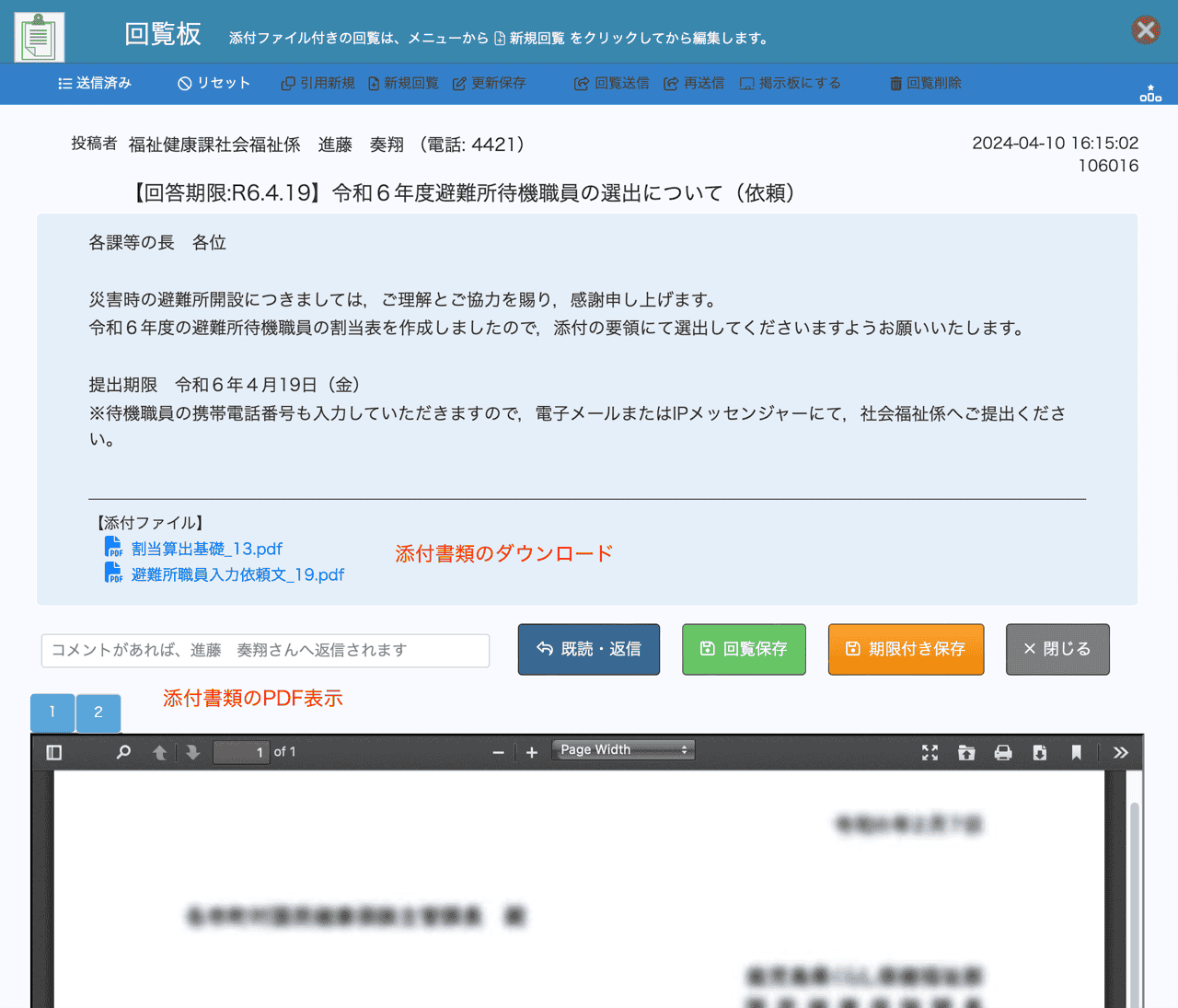Zoom in the PDF with plus
The height and width of the screenshot is (1008, 1178).
[x=532, y=753]
